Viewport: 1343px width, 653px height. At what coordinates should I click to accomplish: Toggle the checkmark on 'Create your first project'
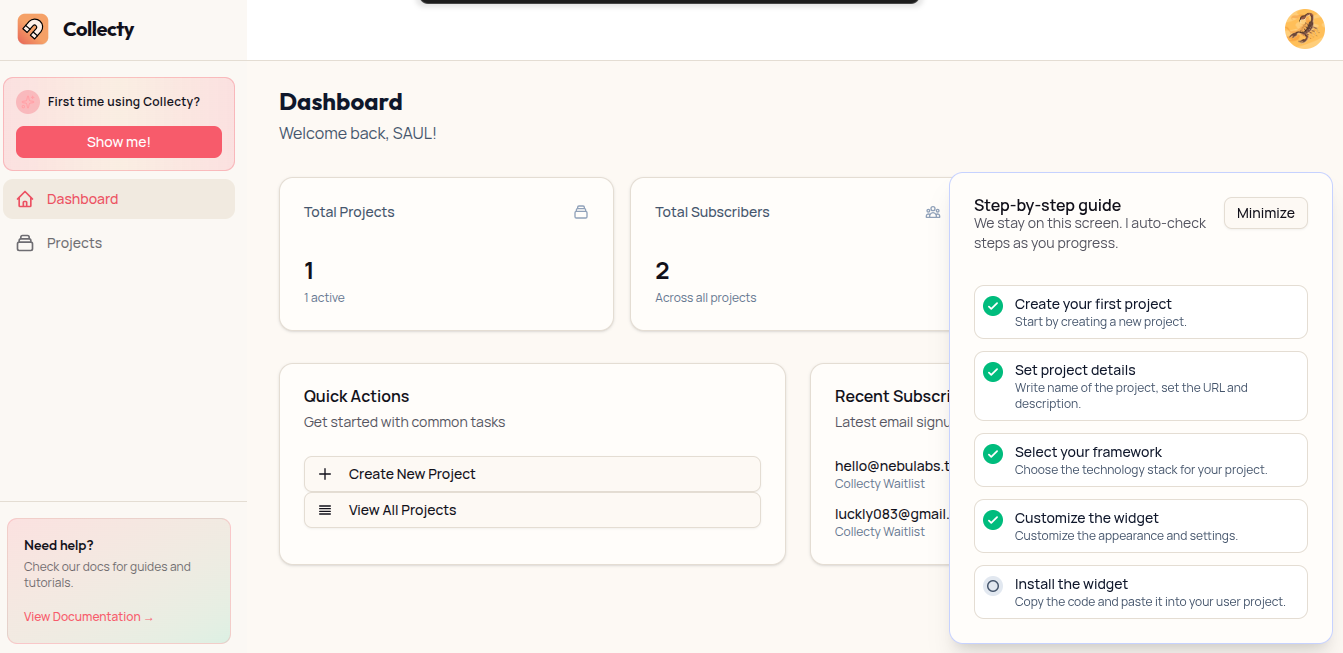click(992, 305)
